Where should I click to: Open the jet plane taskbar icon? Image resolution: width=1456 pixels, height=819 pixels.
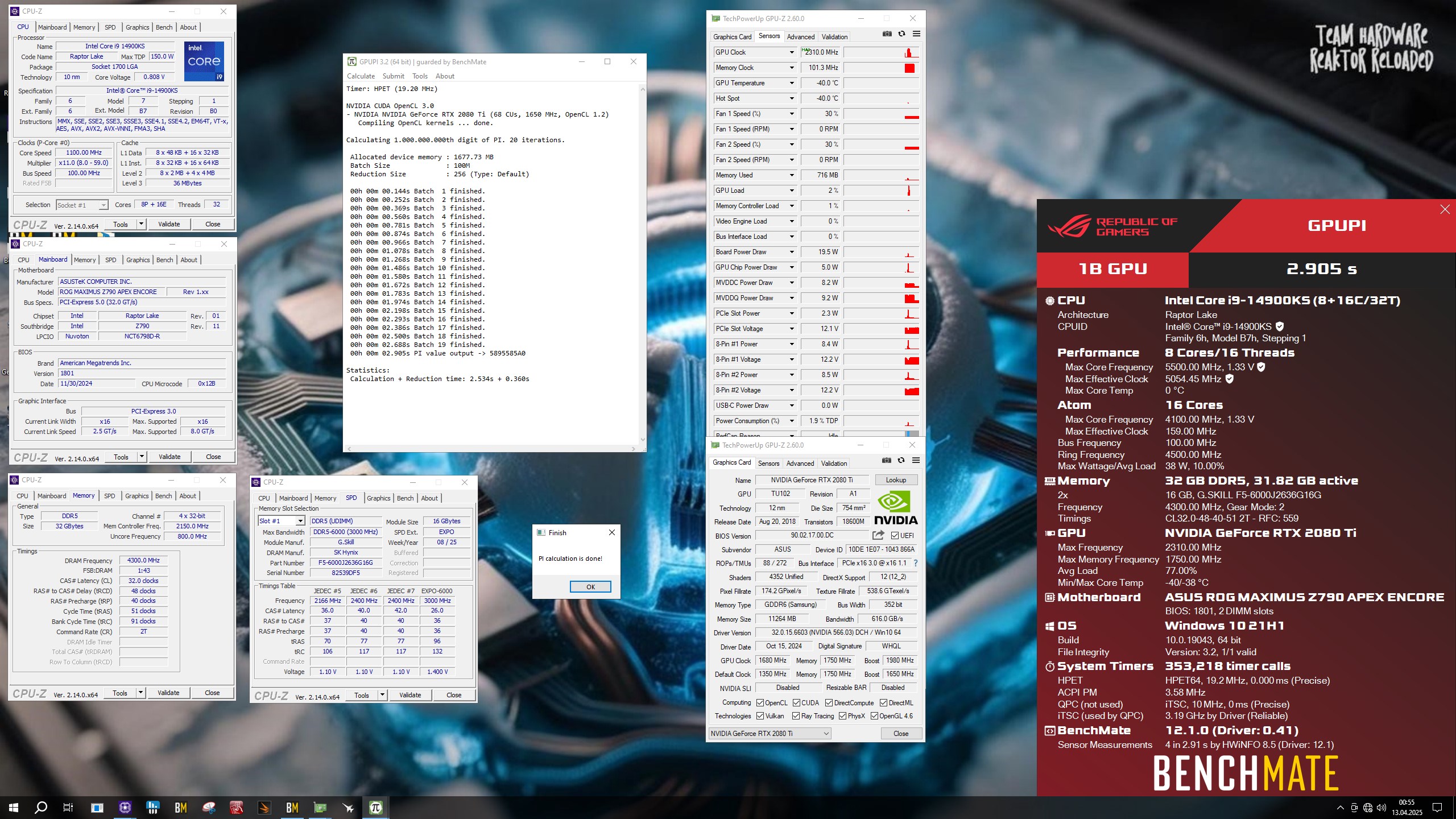348,807
